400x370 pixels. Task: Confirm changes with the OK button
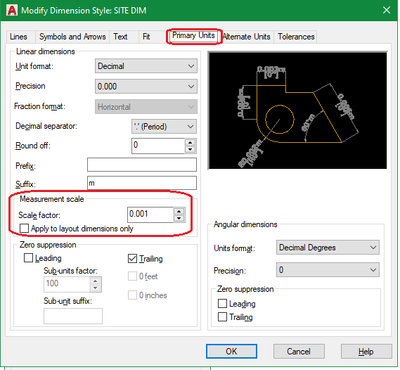[x=231, y=351]
